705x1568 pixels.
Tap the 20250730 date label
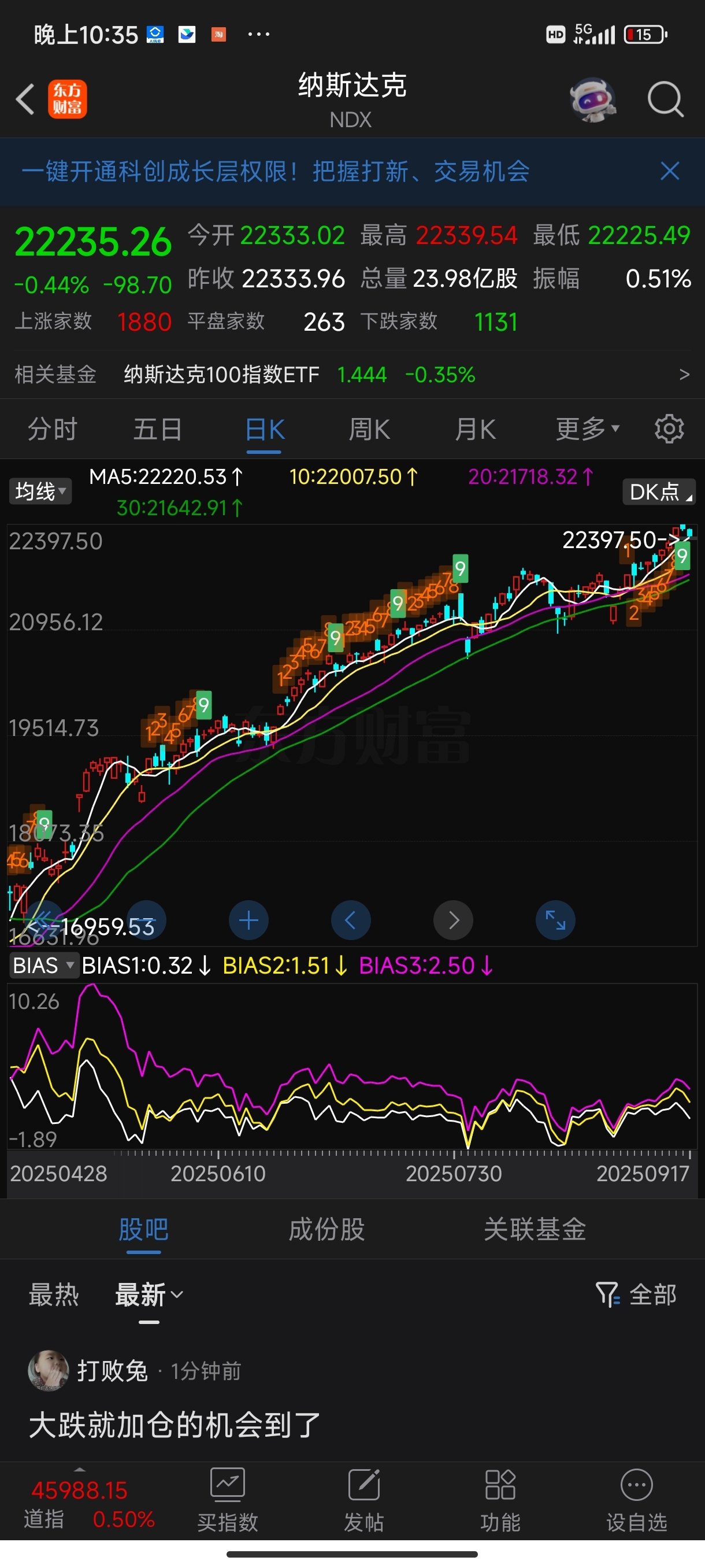pos(454,1173)
